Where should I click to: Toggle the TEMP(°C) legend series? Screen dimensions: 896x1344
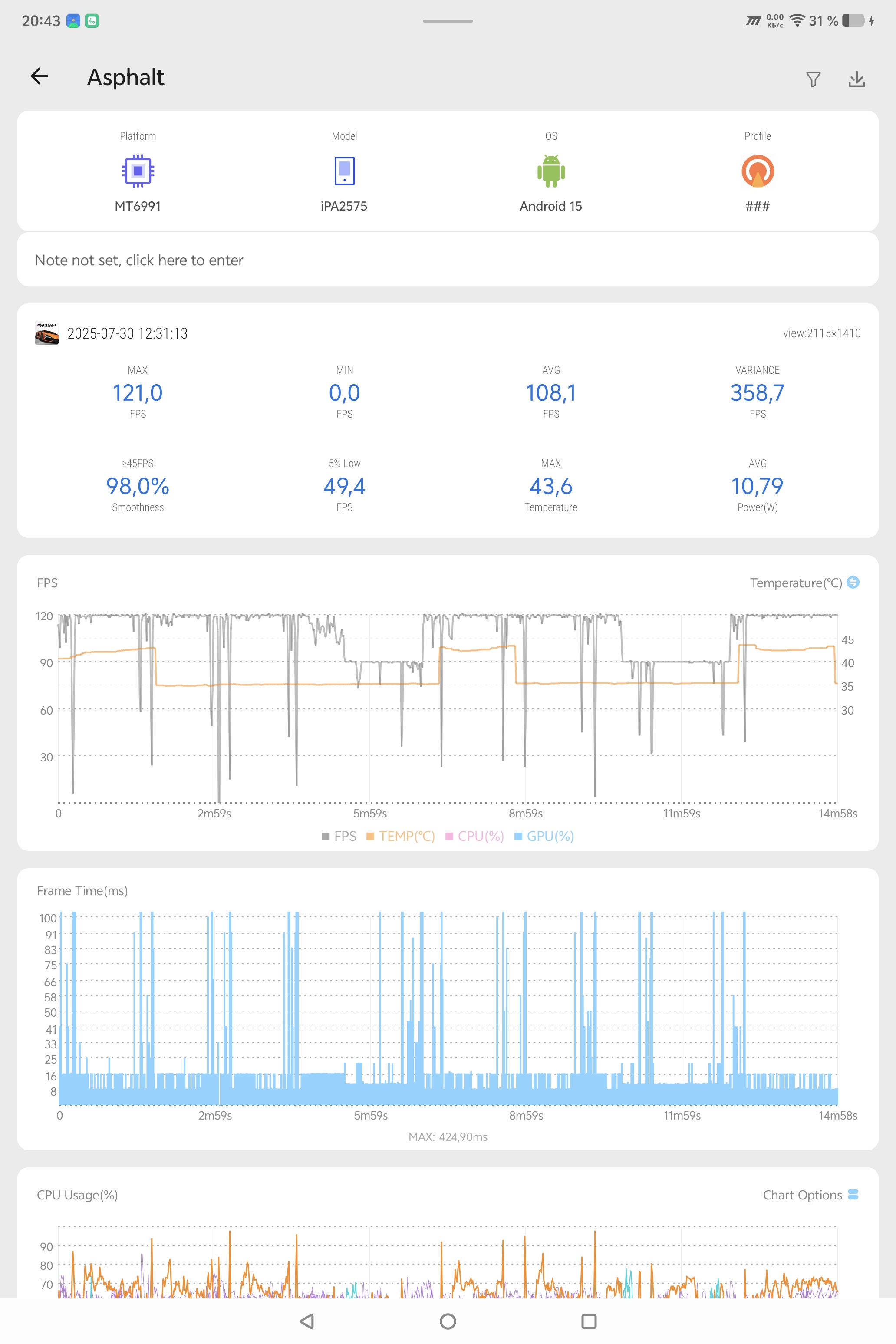point(401,836)
